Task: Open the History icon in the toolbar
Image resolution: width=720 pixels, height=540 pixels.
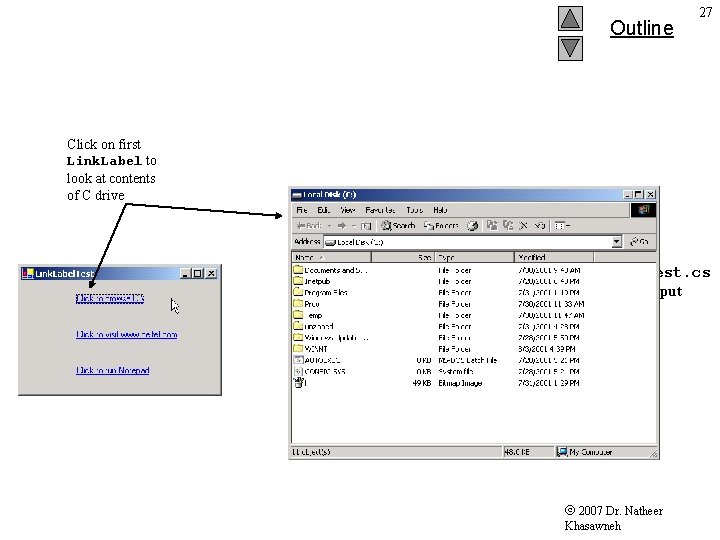Action: point(472,225)
